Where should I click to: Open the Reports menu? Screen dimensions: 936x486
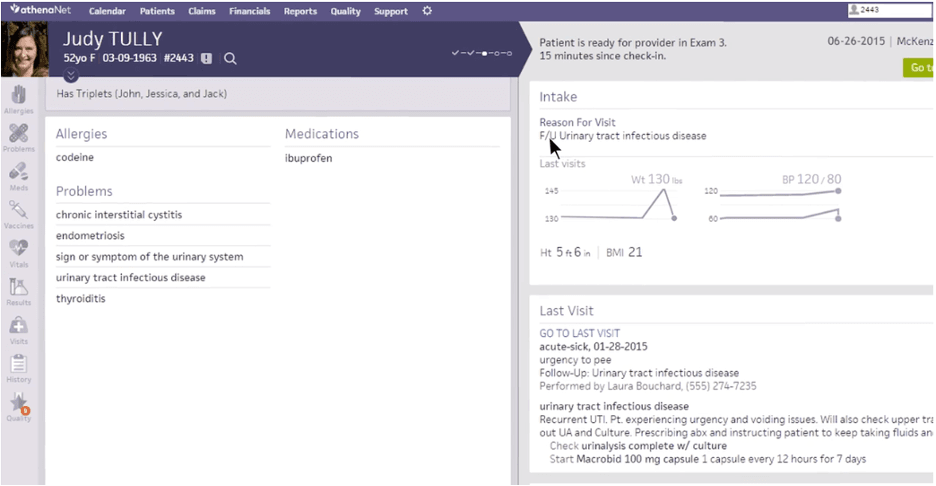(x=300, y=12)
